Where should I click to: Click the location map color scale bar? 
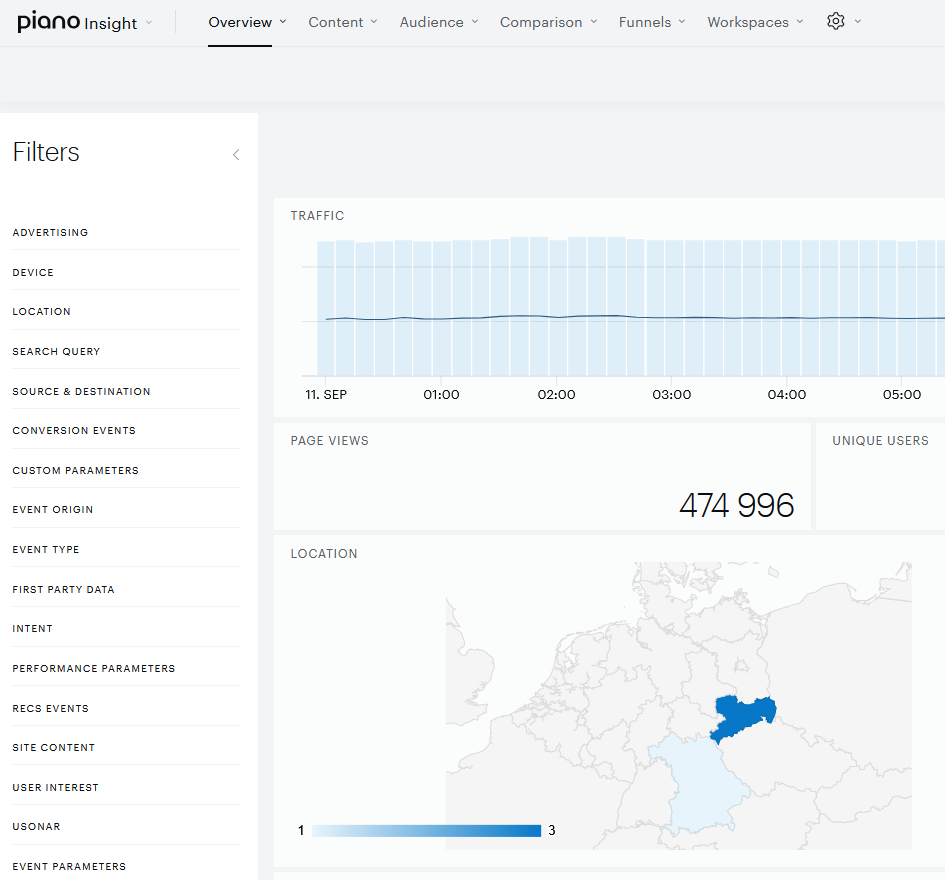427,831
